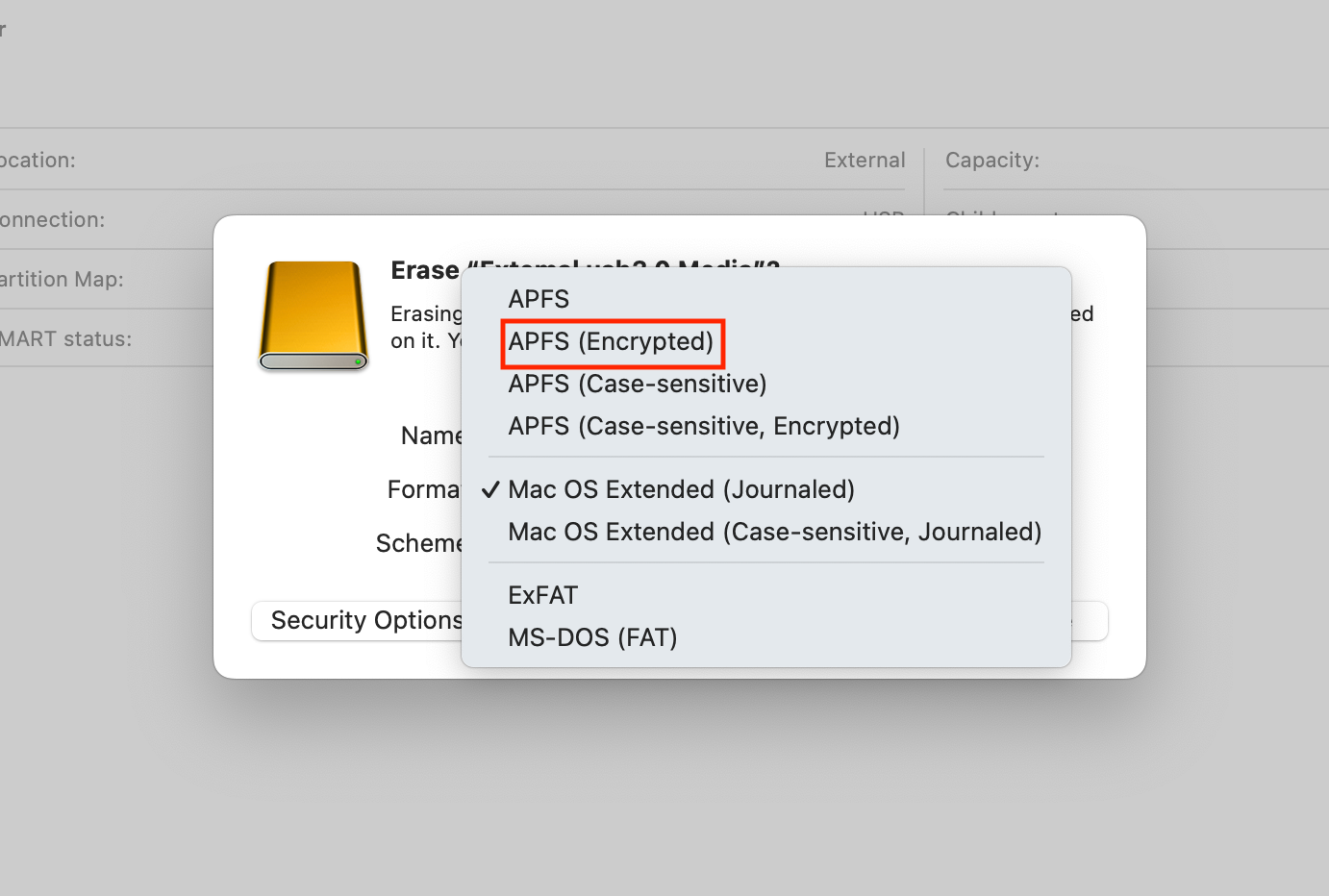Select Mac OS Extended (Journaled)
1329x896 pixels.
point(680,489)
